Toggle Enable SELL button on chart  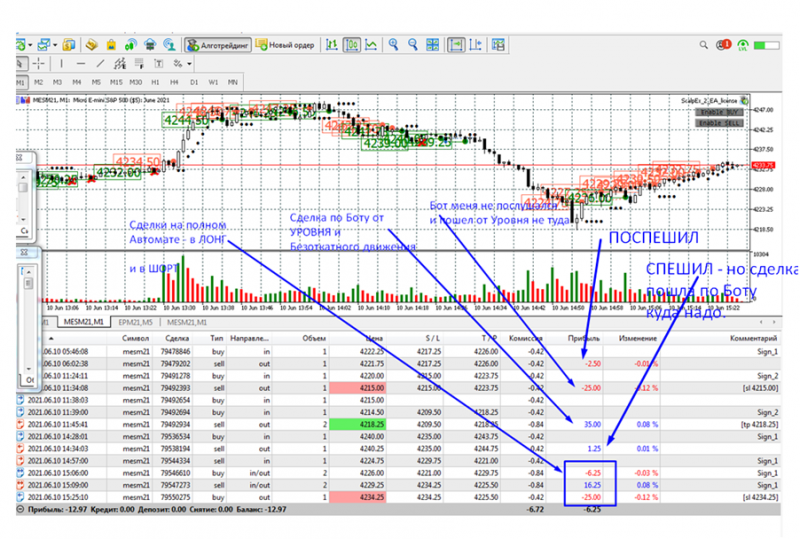tap(719, 123)
